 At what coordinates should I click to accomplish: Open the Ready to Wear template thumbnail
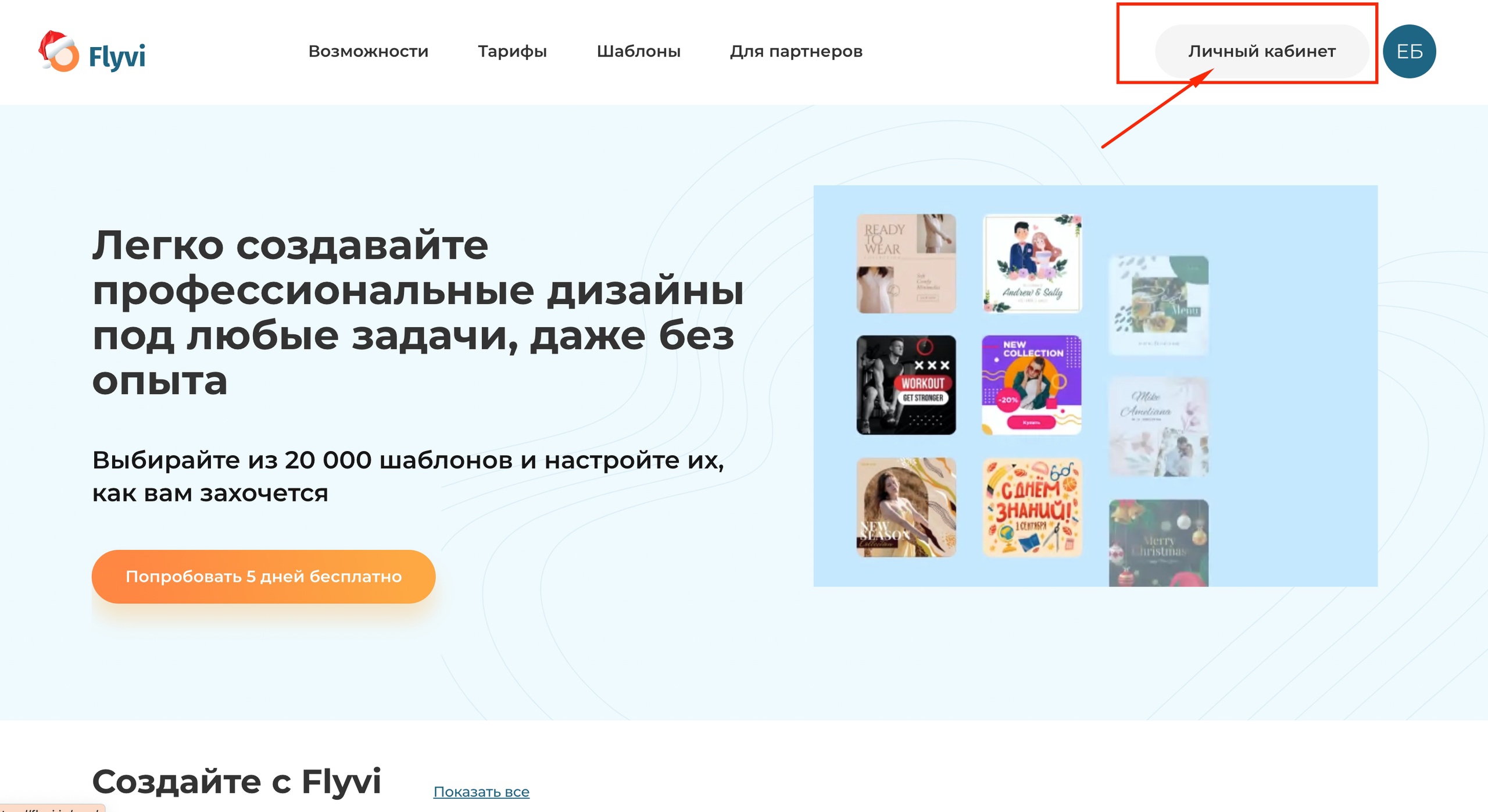point(906,263)
